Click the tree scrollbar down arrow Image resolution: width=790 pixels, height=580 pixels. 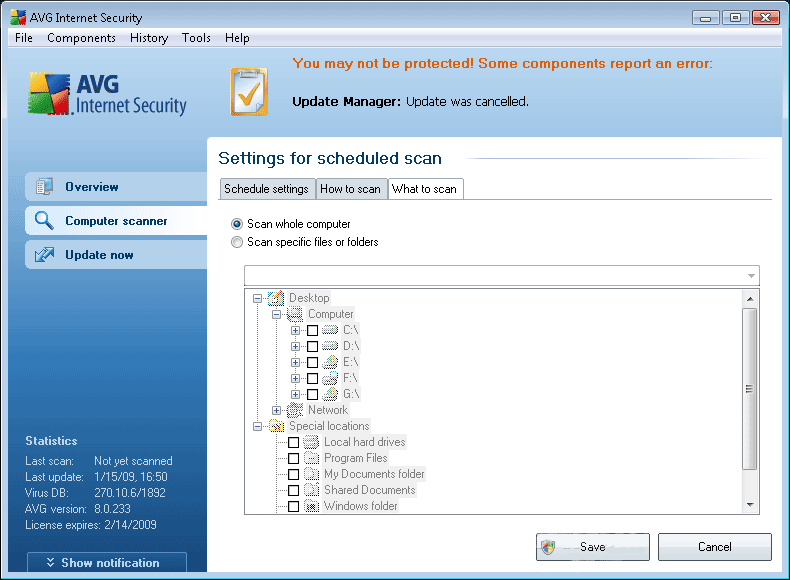pyautogui.click(x=750, y=505)
